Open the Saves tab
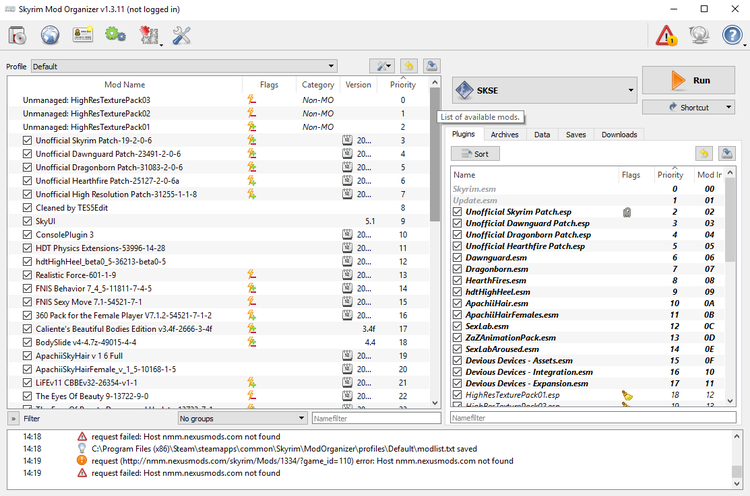Viewport: 750px width, 496px height. click(x=576, y=134)
